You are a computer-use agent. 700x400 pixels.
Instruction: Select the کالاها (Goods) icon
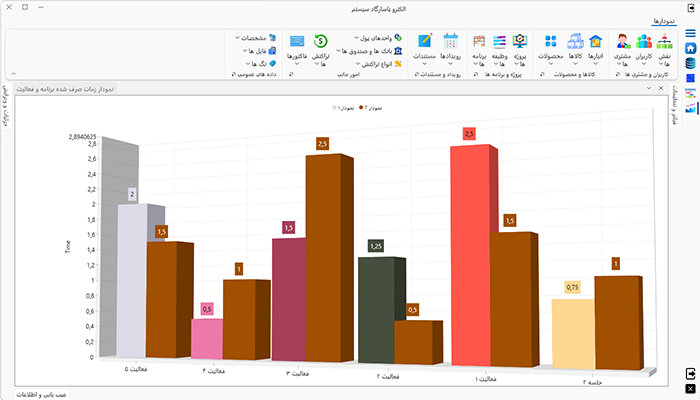[x=575, y=46]
